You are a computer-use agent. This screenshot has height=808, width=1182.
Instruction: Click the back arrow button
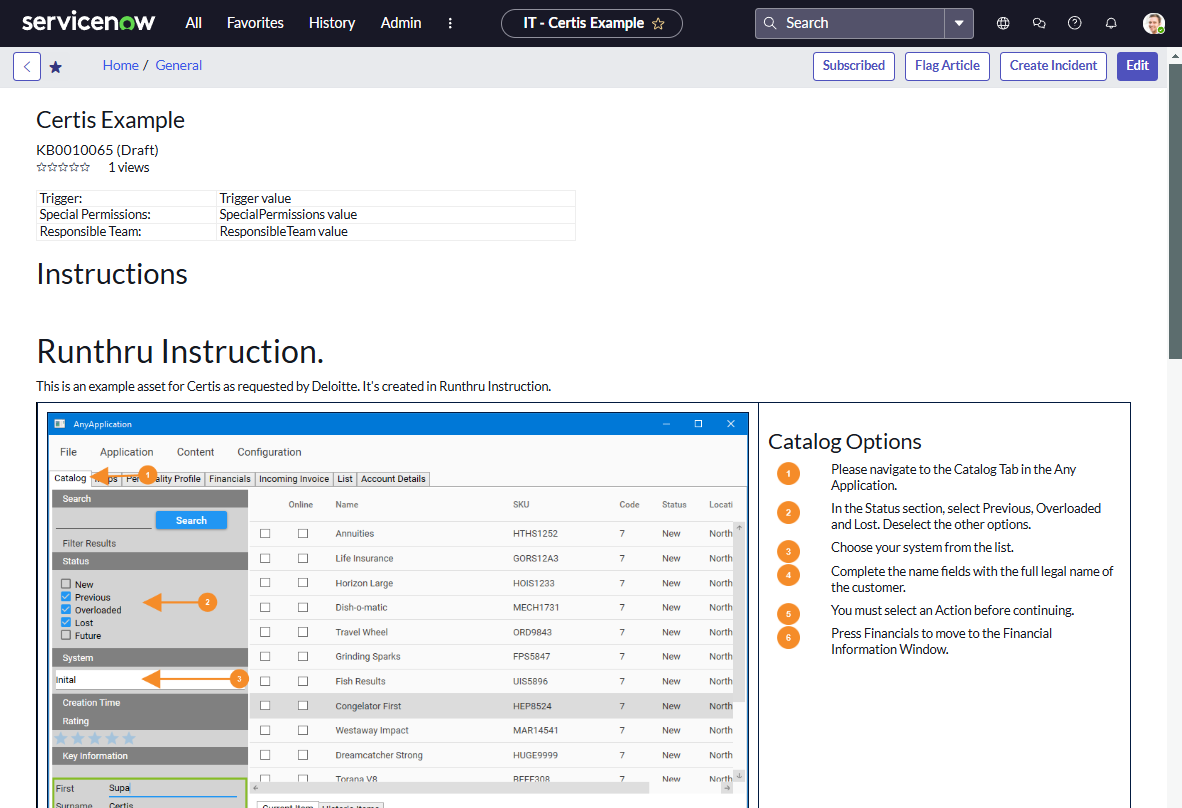pos(27,67)
